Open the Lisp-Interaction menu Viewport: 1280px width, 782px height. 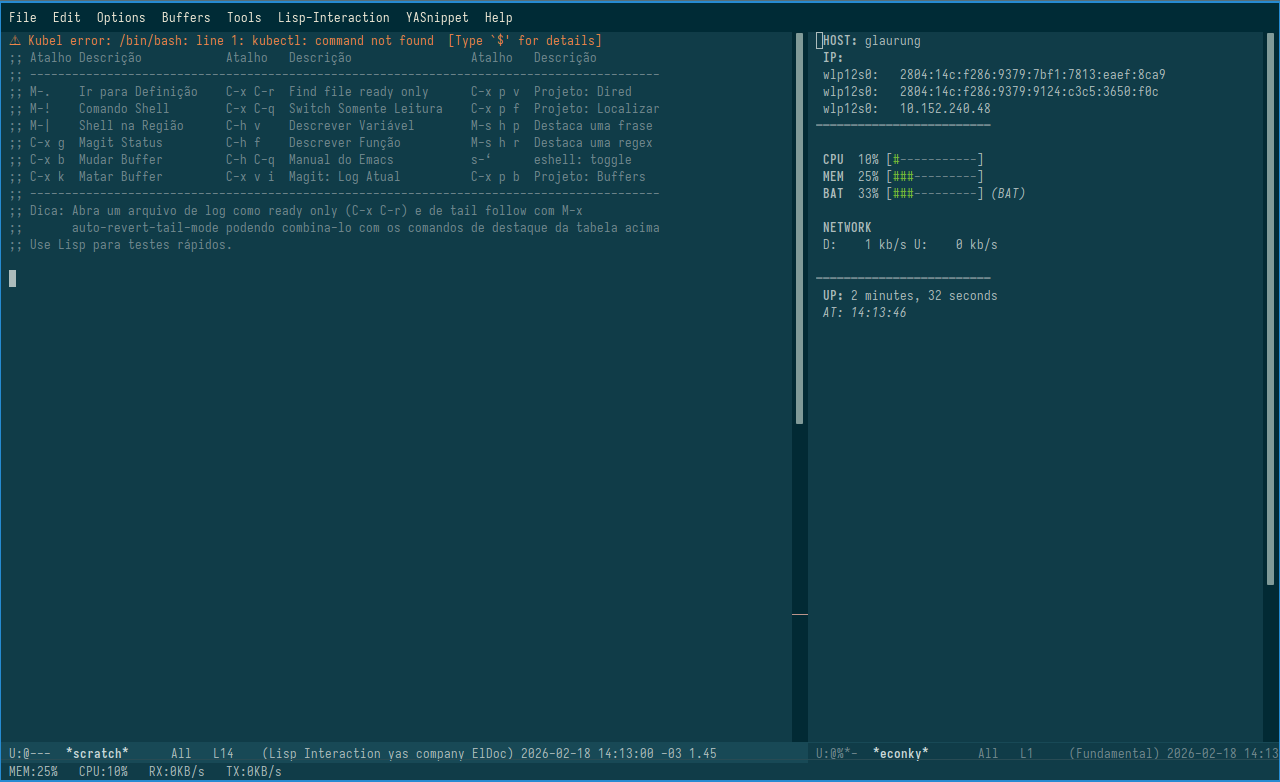[334, 17]
